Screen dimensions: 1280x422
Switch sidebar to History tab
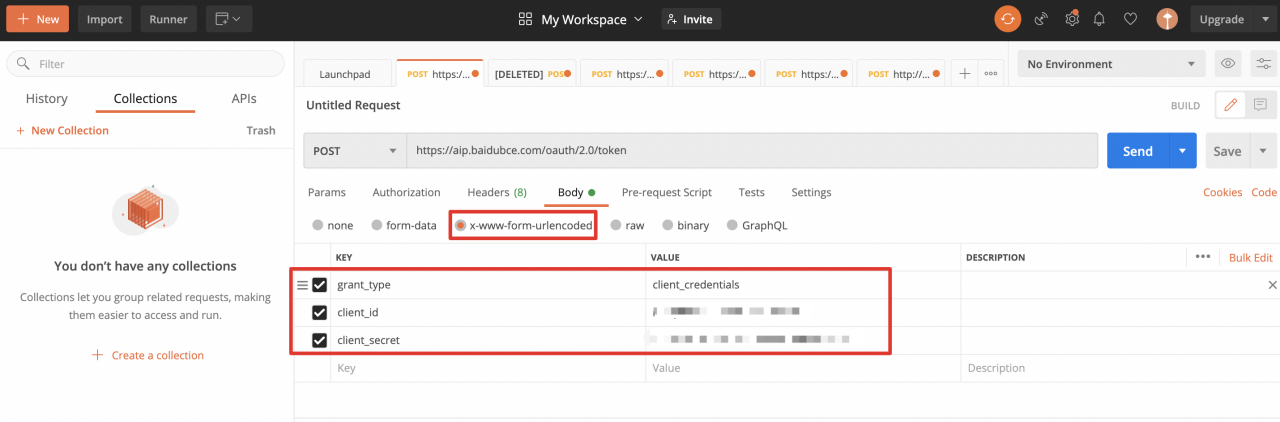point(47,98)
